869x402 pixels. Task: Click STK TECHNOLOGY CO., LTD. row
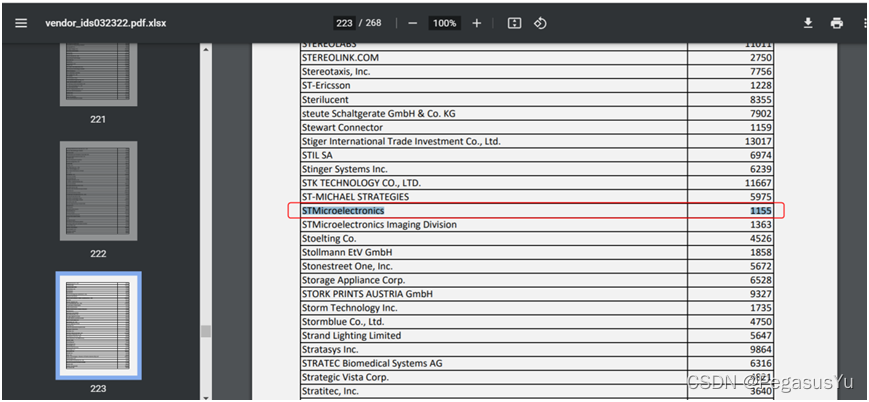536,183
